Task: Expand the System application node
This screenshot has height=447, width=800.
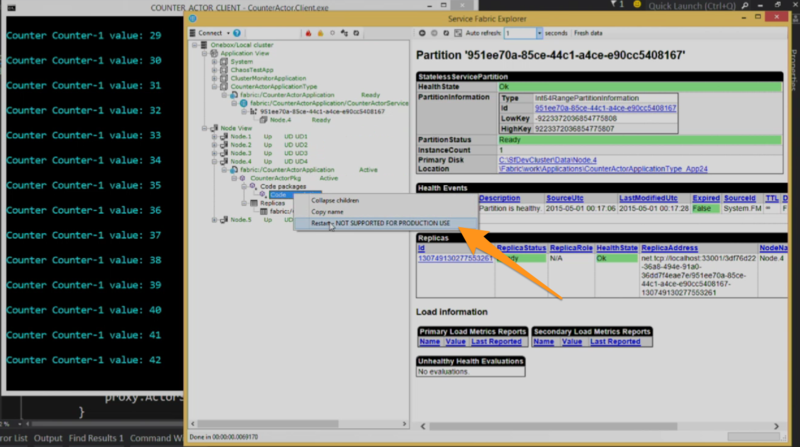Action: (x=214, y=62)
